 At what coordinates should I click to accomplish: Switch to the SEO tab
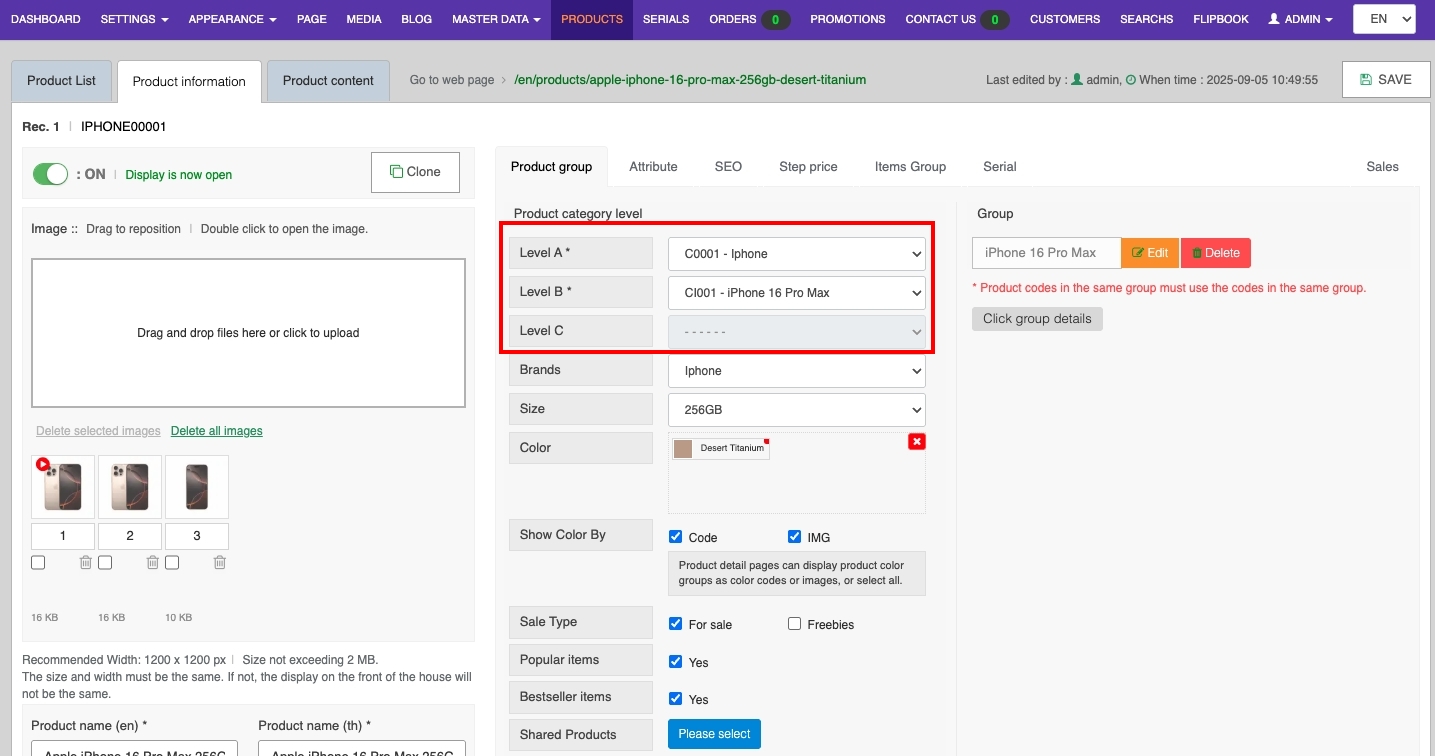(x=728, y=167)
